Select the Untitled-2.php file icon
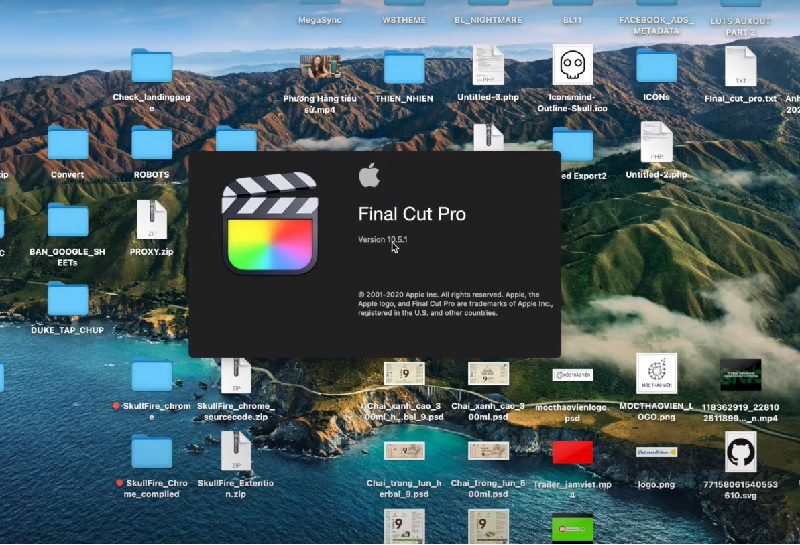The image size is (800, 545). 657,142
